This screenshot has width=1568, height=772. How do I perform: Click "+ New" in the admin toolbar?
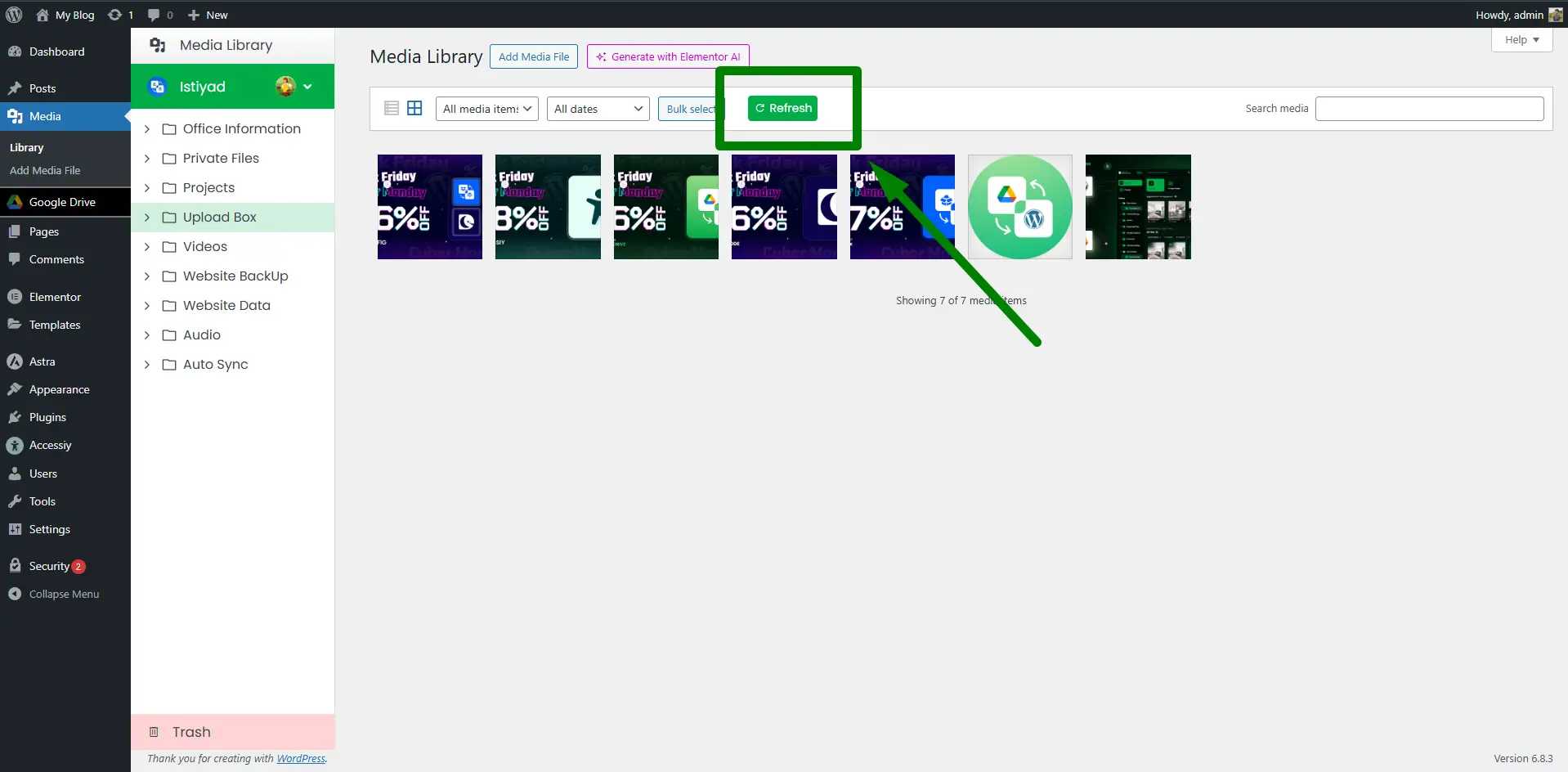click(x=207, y=15)
